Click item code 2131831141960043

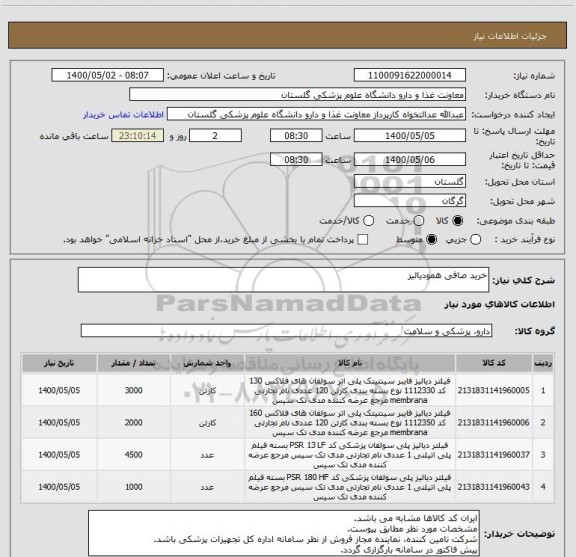494,487
